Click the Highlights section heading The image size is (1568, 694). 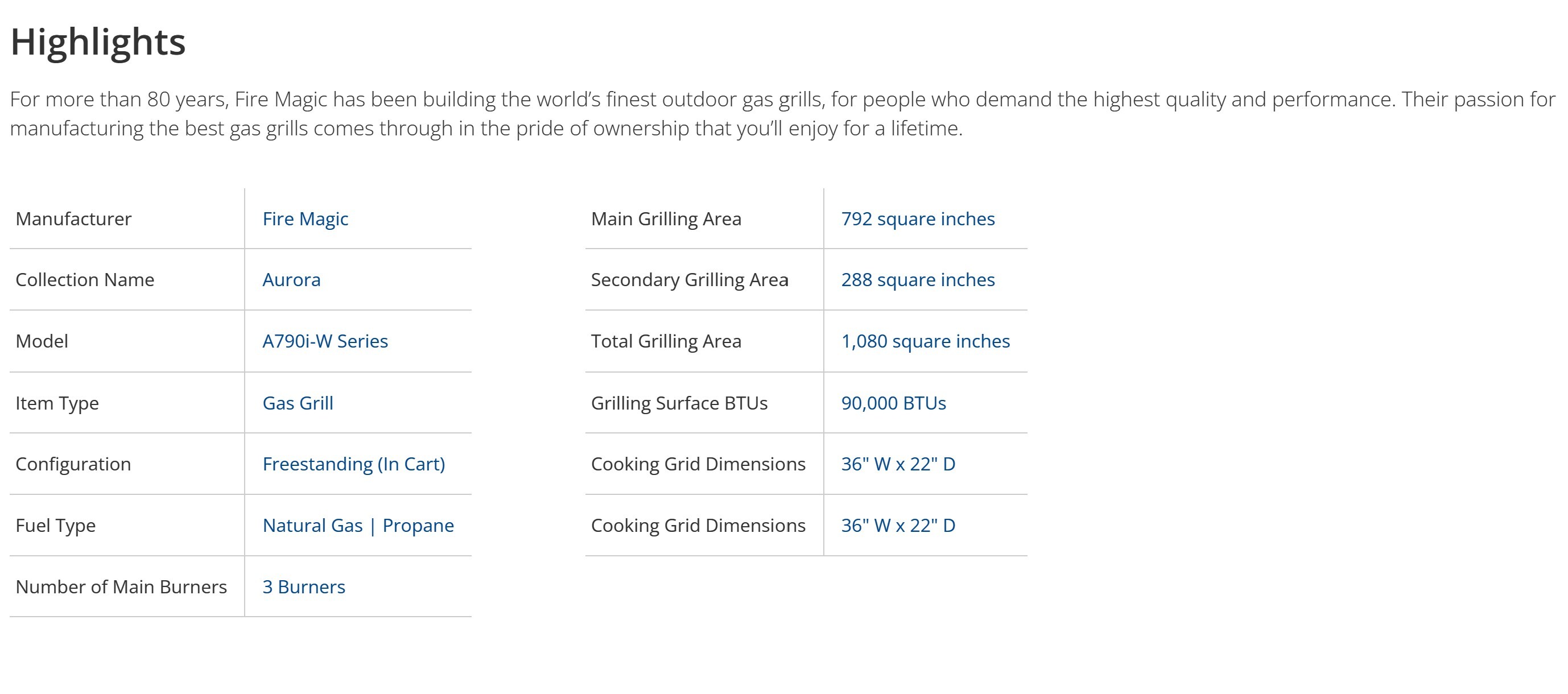pyautogui.click(x=98, y=42)
